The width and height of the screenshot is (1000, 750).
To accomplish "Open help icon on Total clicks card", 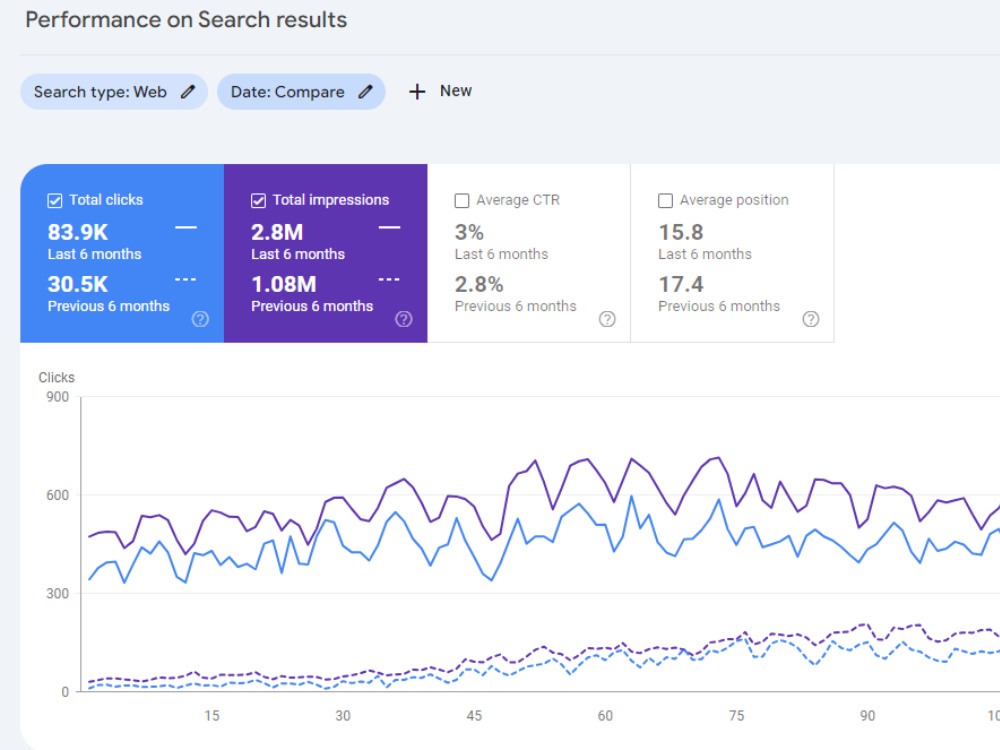I will point(200,319).
